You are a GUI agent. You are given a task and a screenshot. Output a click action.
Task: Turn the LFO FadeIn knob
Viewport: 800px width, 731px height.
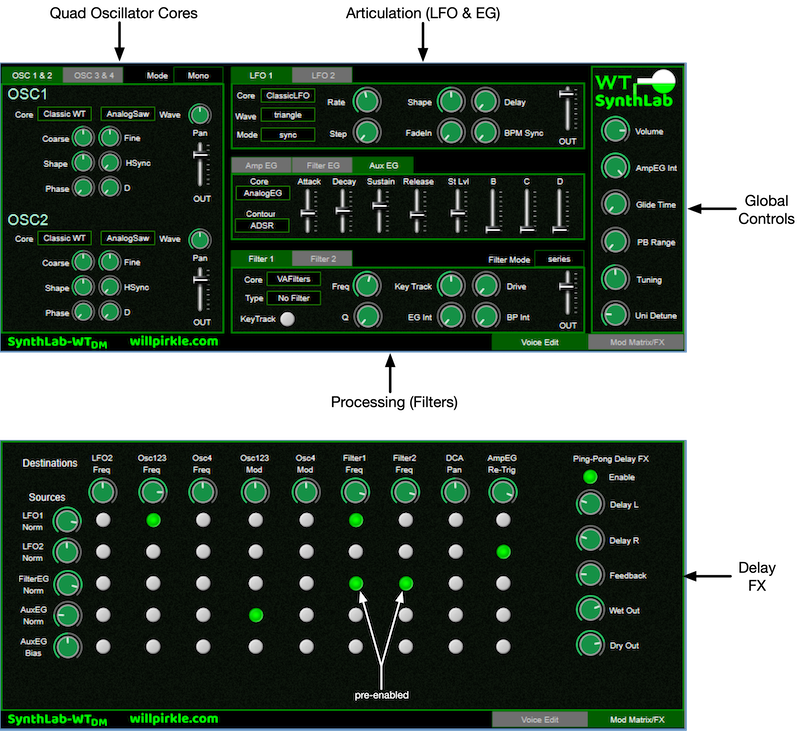pos(451,133)
